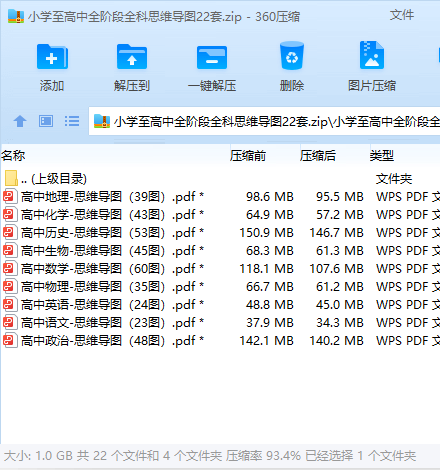Viewport: 440px width, 470px height.
Task: Switch to thumbnail view icon
Action: point(46,121)
